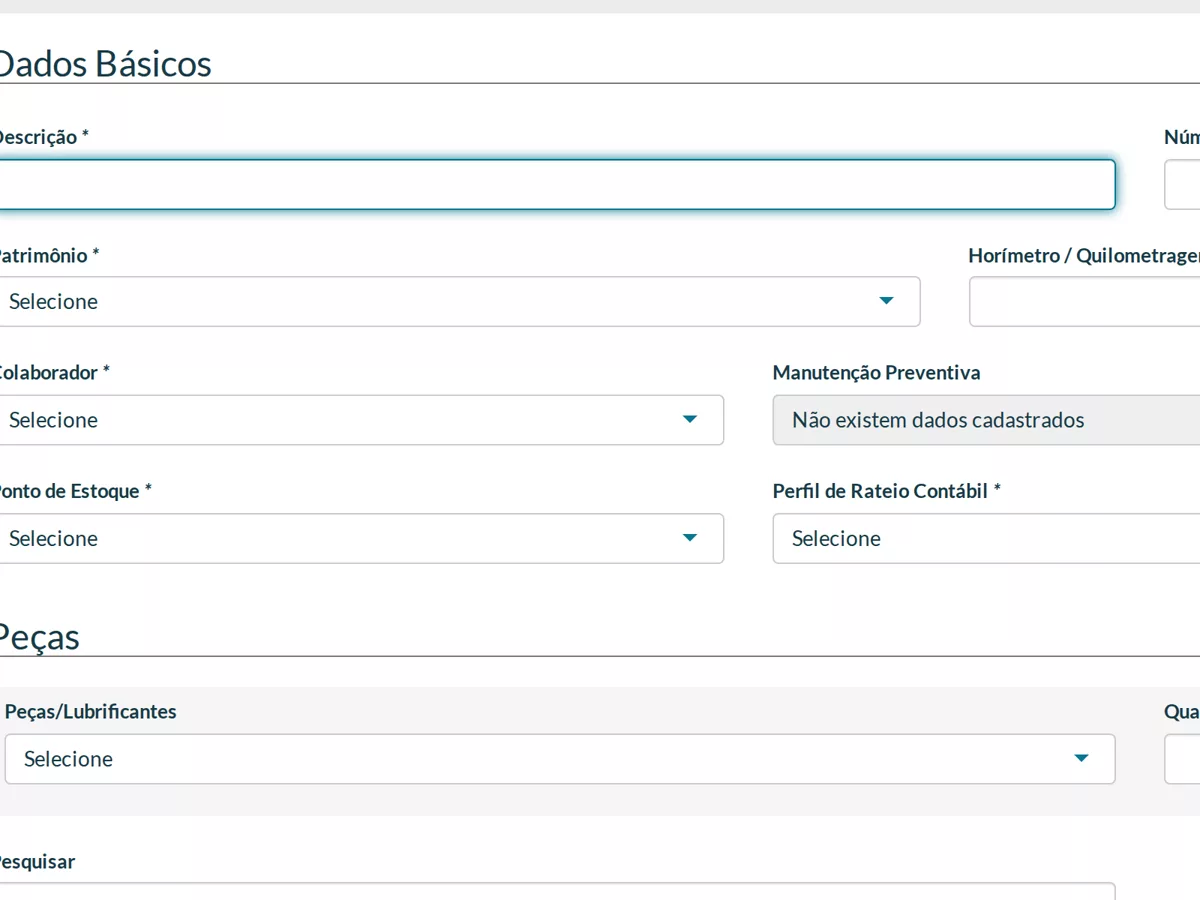Click the "Descrição *" field label
The image size is (1200, 900).
pyautogui.click(x=43, y=137)
